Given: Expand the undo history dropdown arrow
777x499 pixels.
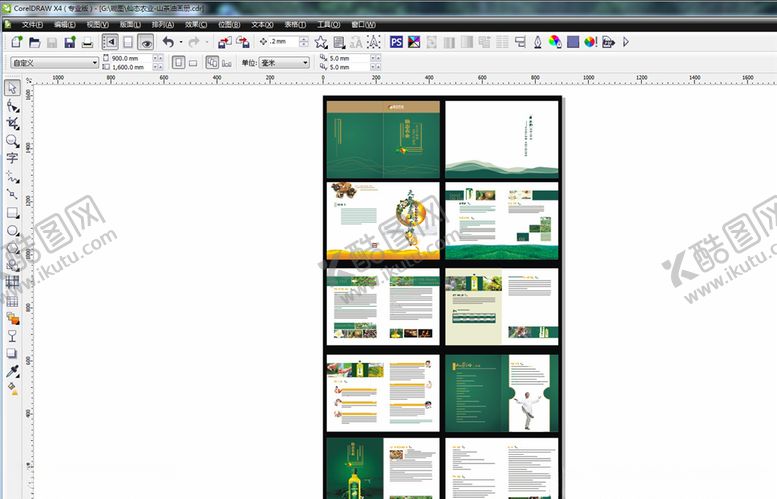Looking at the screenshot, I should pos(180,43).
